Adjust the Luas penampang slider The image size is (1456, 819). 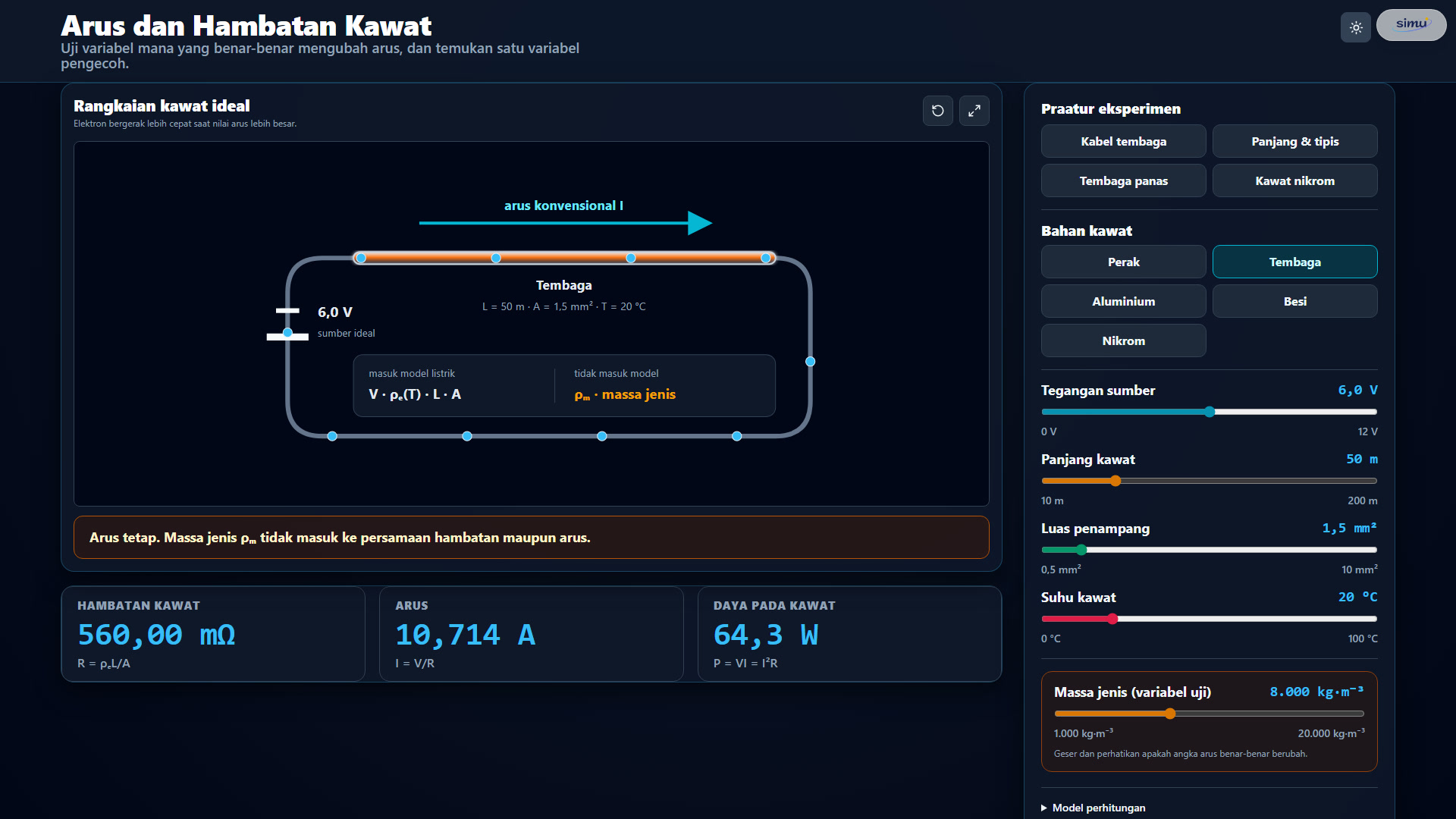point(1210,550)
